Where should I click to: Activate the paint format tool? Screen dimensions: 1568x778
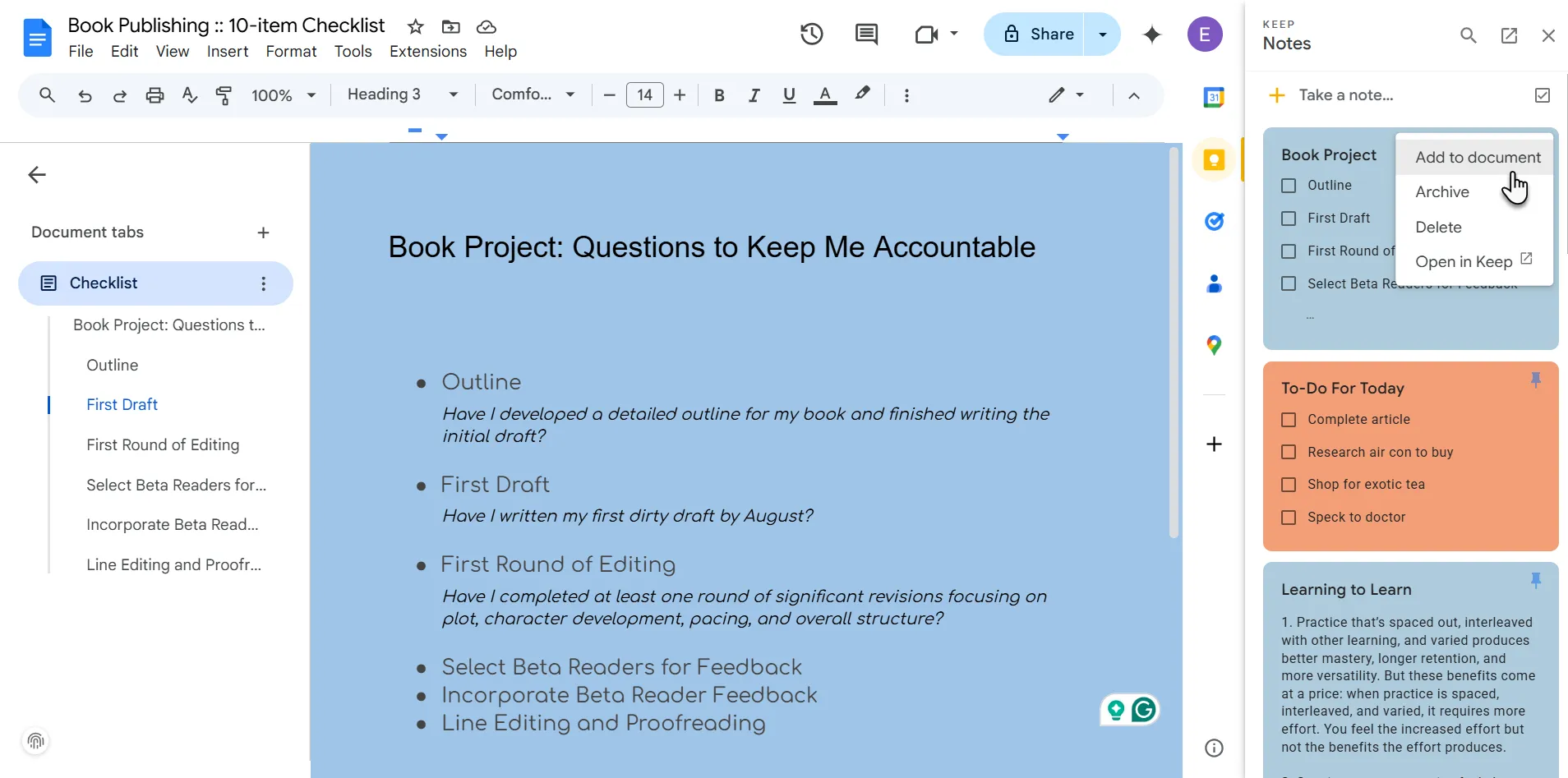pos(224,94)
